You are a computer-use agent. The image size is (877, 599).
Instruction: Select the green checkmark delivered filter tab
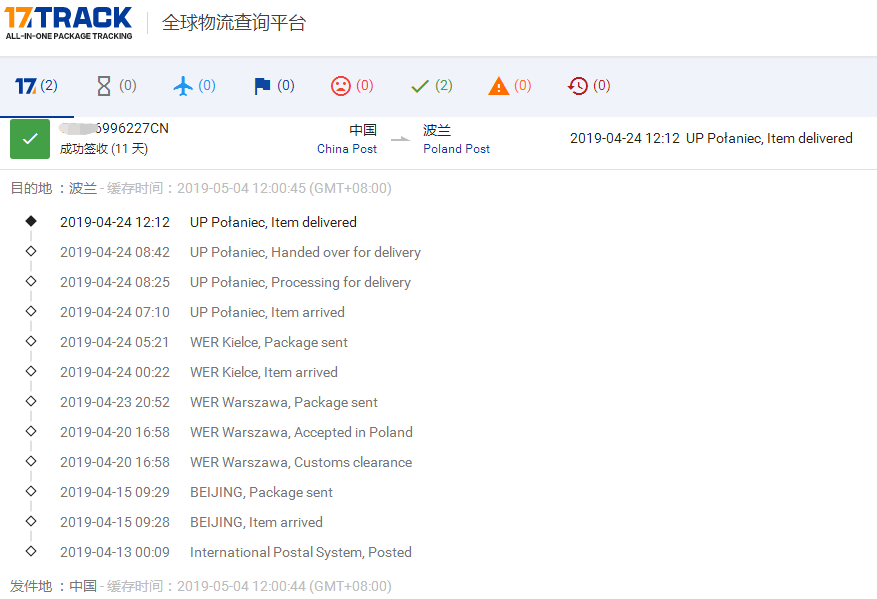(x=431, y=86)
